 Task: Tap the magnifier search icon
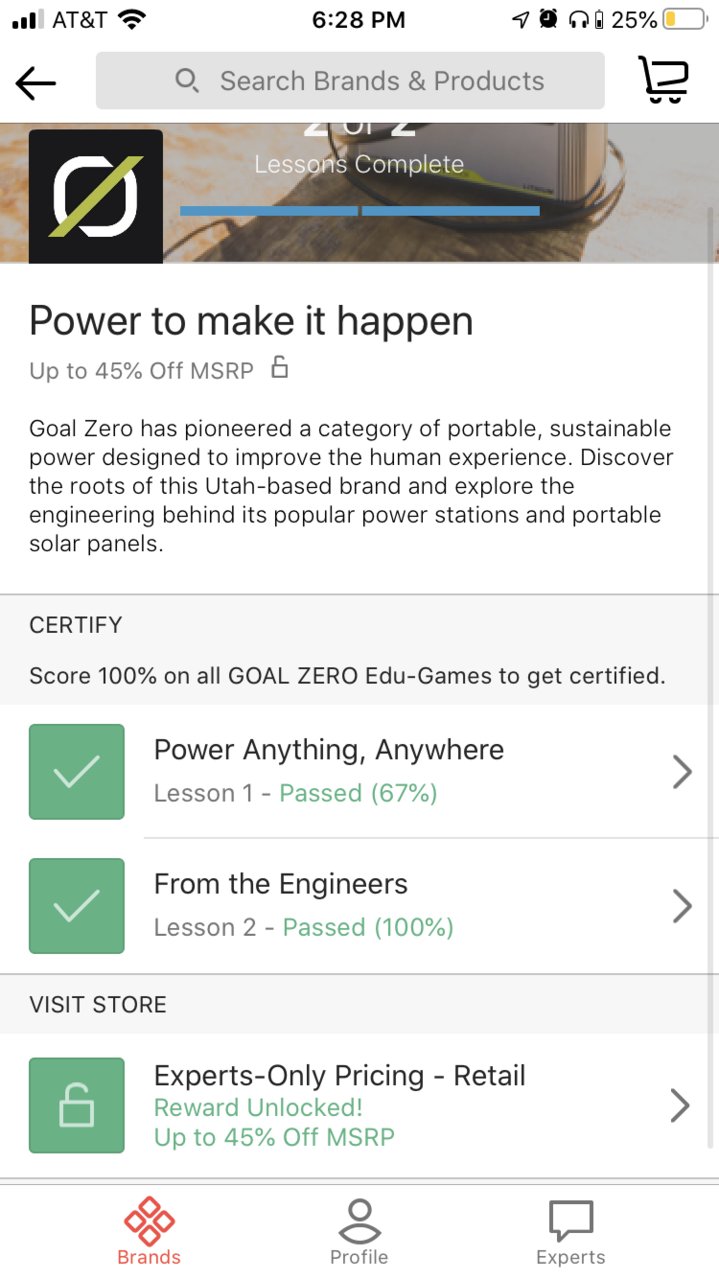click(x=187, y=80)
